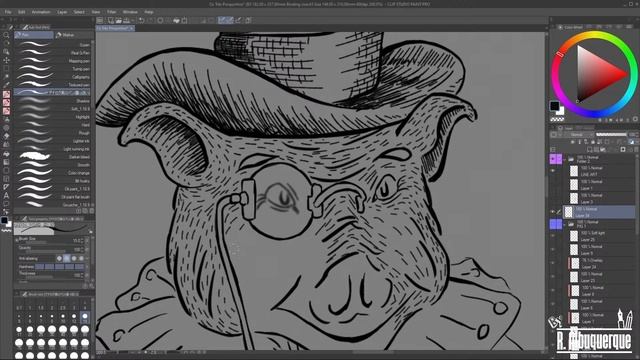Collapse the PIG 1 layer folder

(x=565, y=224)
